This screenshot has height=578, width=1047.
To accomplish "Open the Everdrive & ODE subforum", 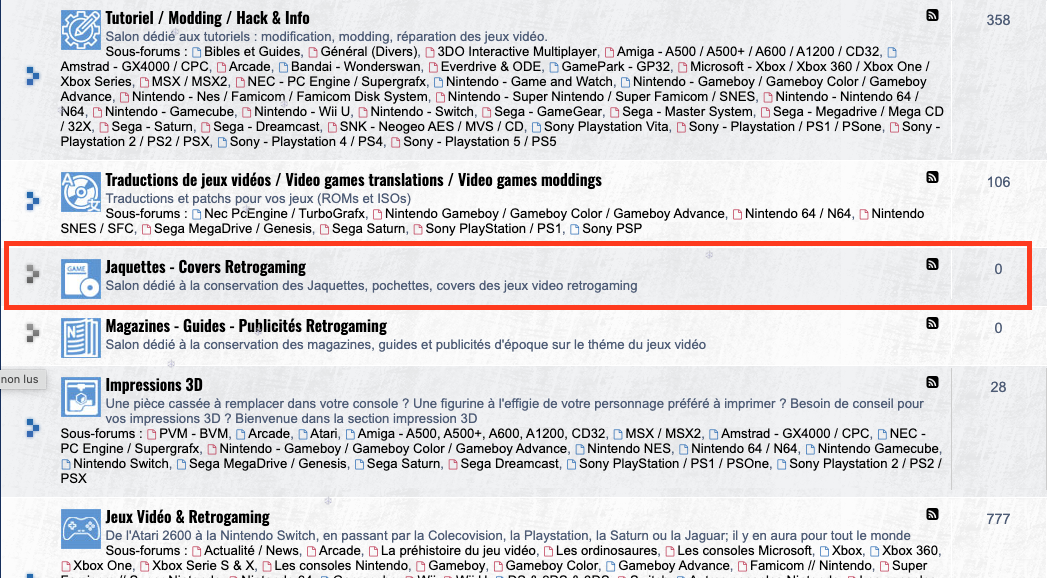I will [x=491, y=66].
